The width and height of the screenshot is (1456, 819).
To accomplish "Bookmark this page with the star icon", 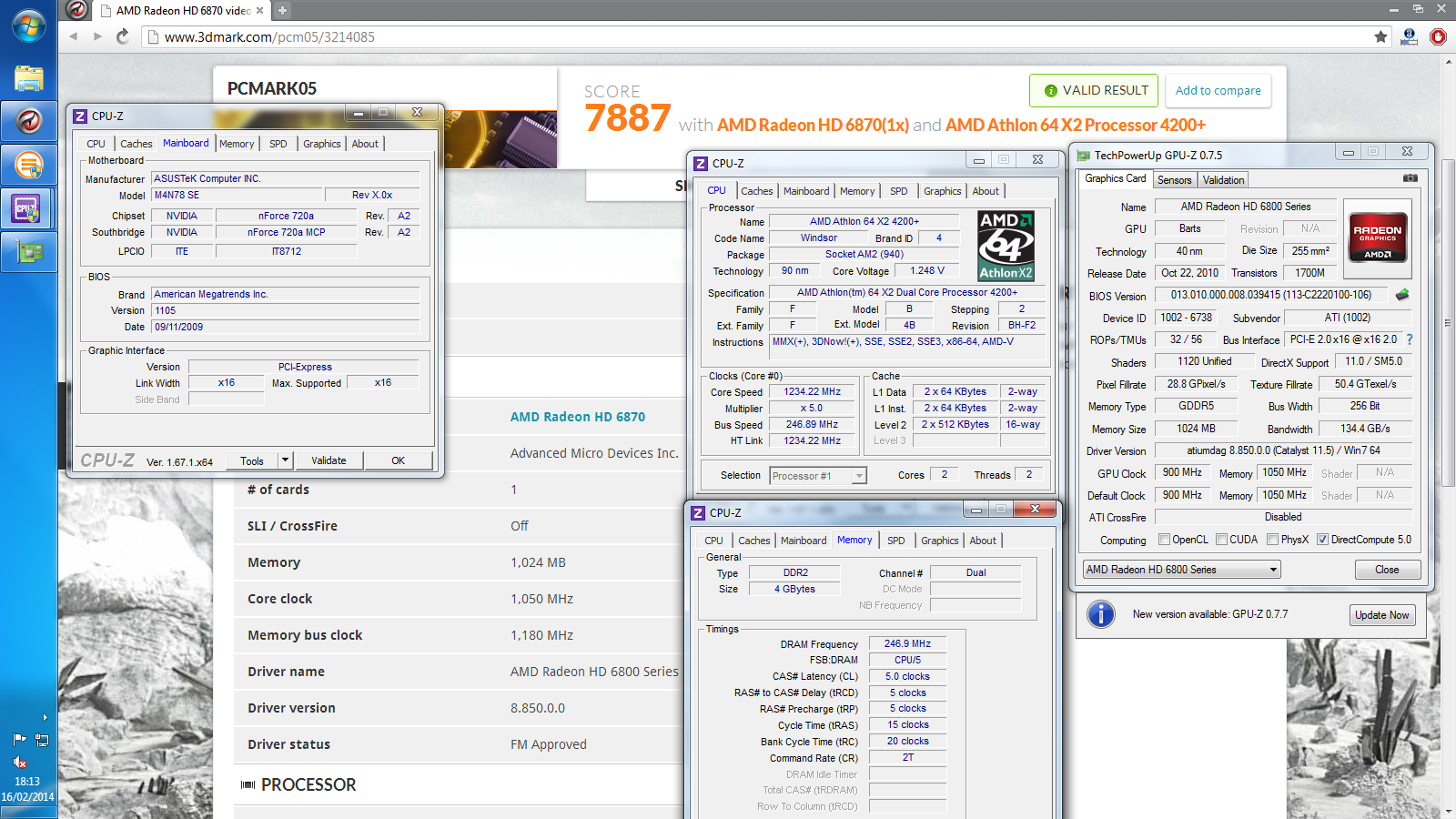I will 1380,36.
